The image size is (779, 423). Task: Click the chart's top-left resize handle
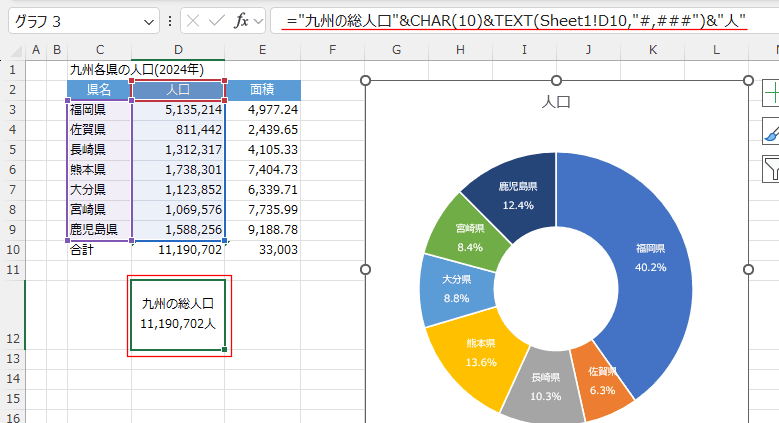(x=365, y=81)
